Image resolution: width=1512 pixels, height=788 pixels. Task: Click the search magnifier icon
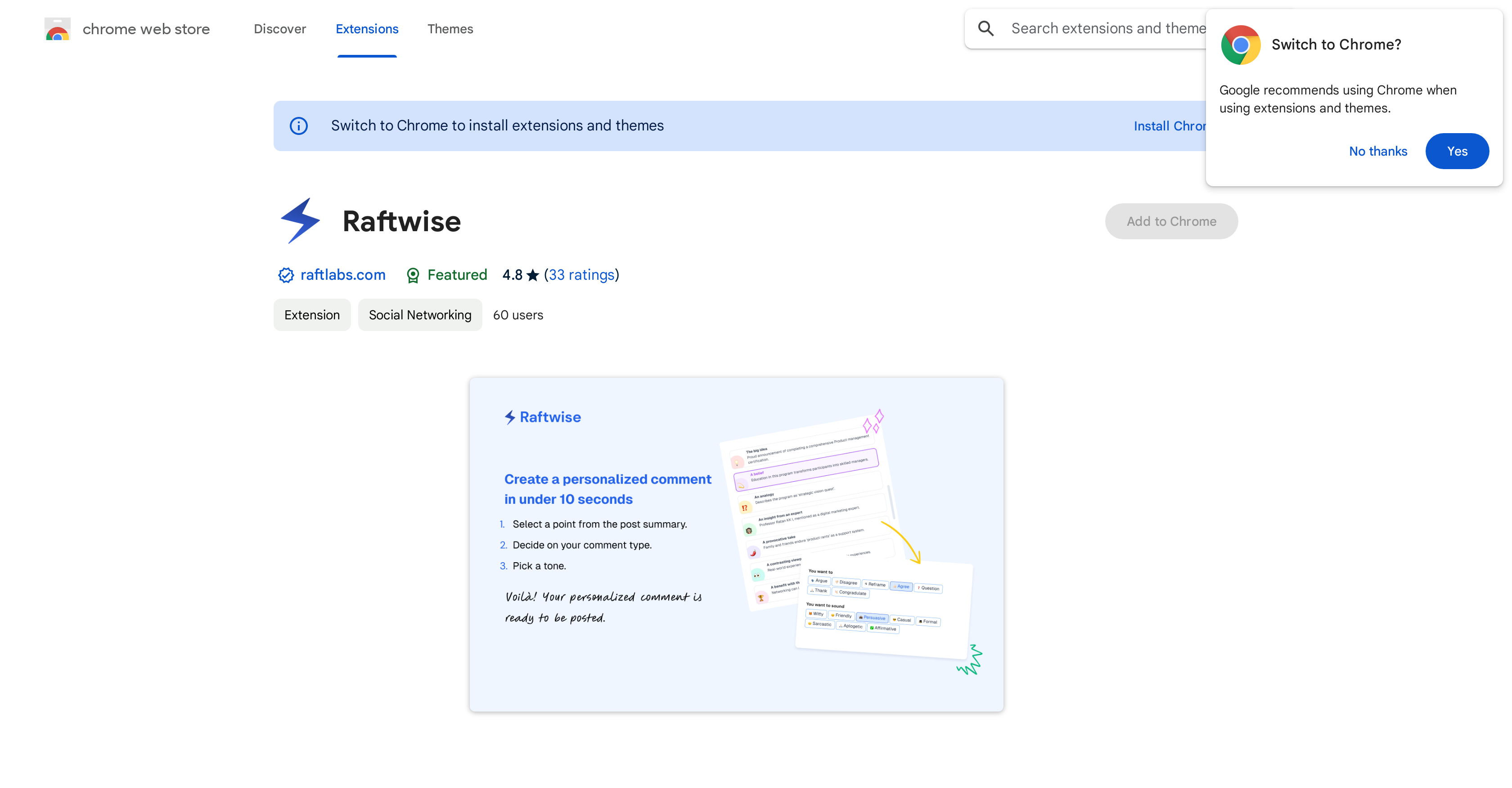[986, 27]
